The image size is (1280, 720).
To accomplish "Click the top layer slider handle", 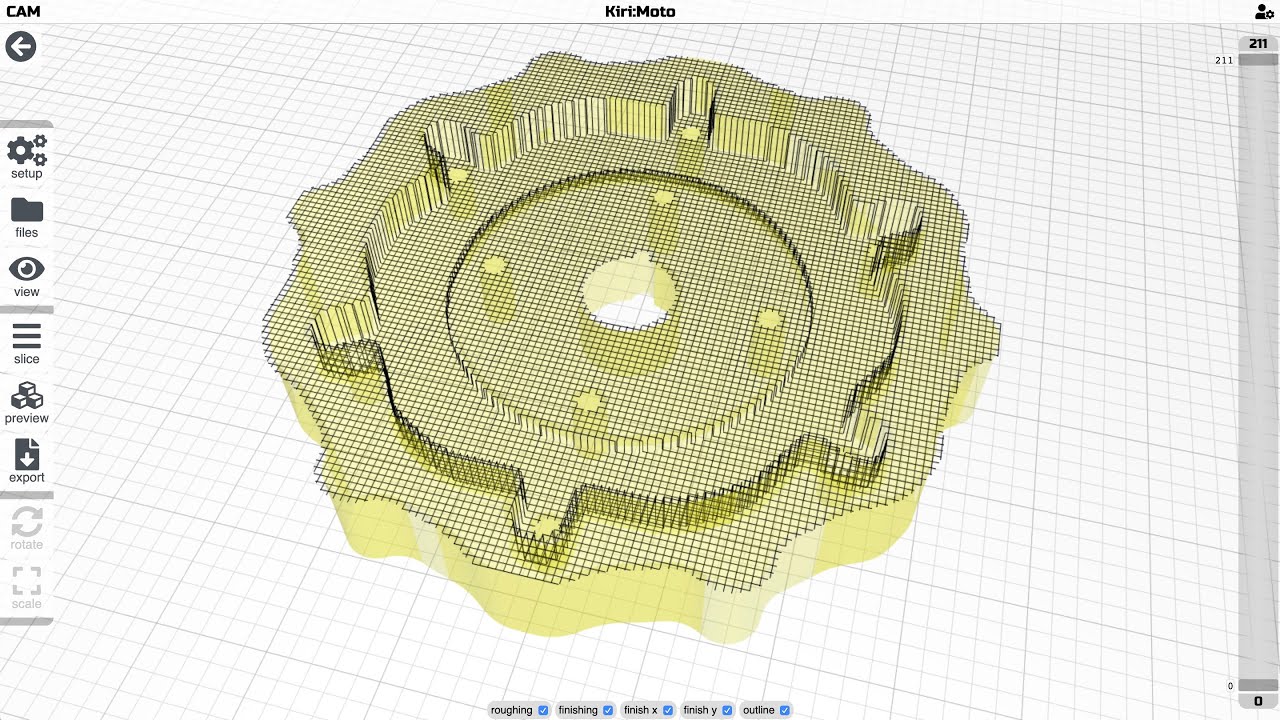I will [x=1258, y=60].
